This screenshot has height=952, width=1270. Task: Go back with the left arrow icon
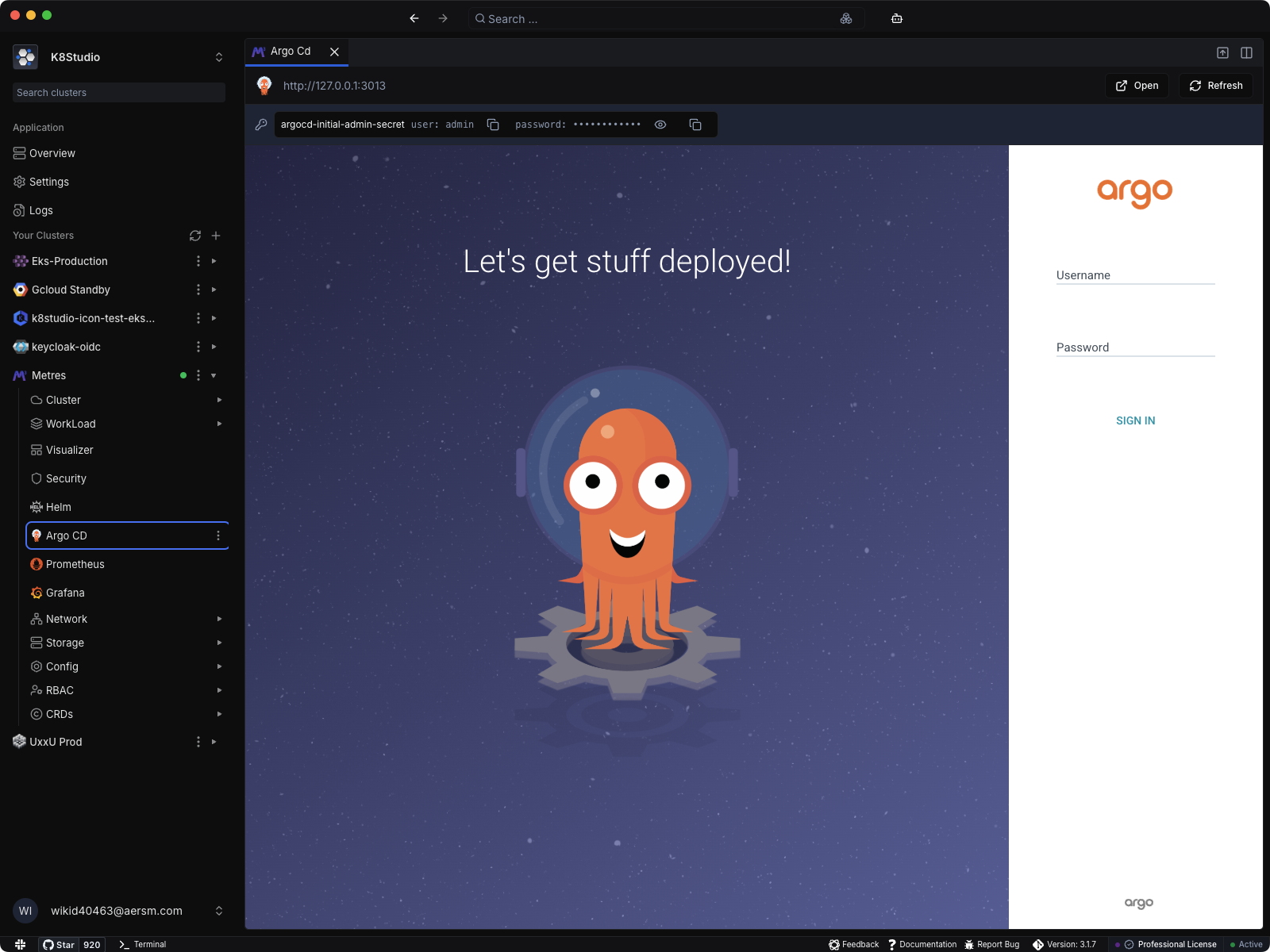pos(414,18)
